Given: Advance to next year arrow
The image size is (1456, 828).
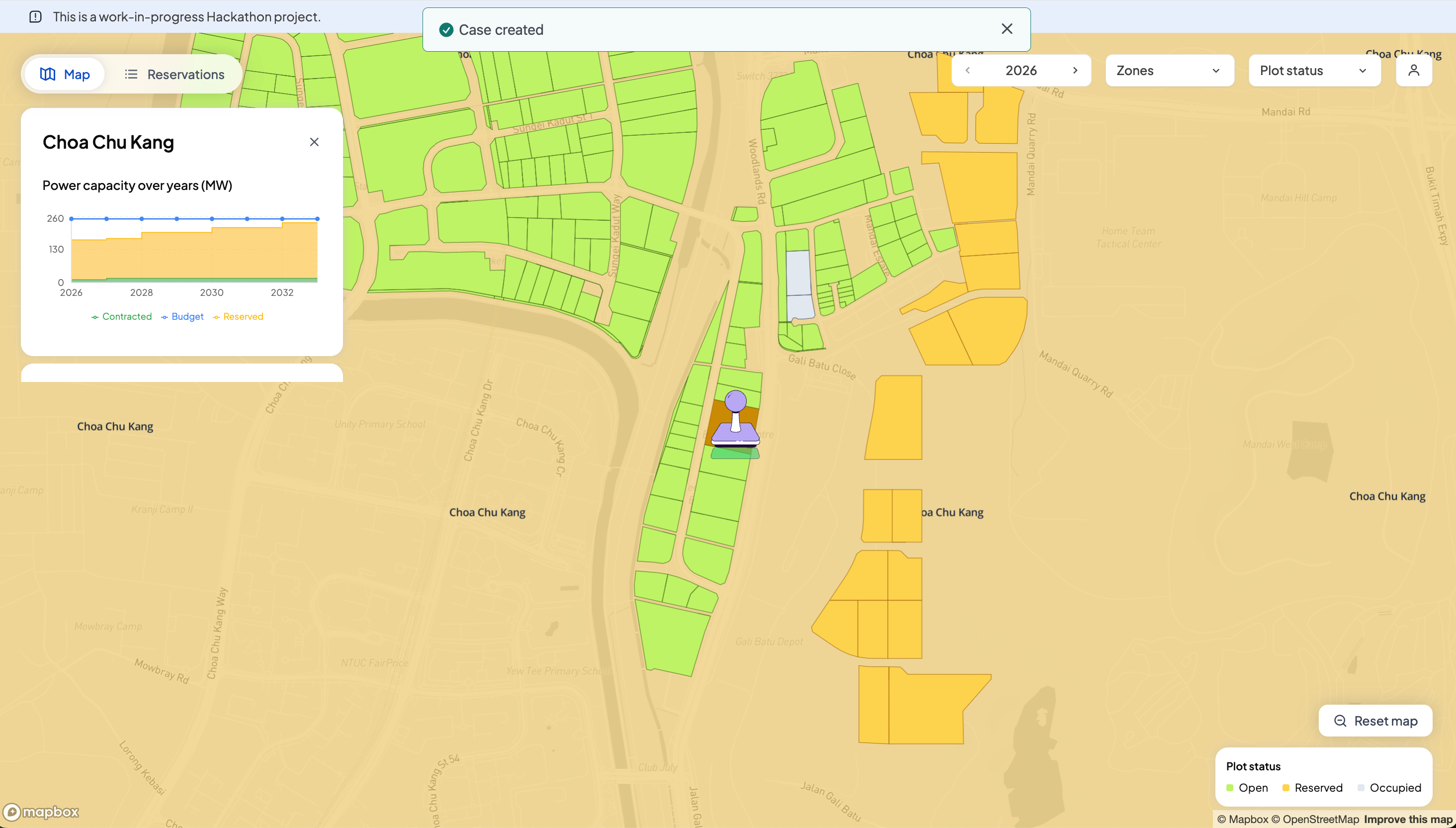Looking at the screenshot, I should (1075, 71).
